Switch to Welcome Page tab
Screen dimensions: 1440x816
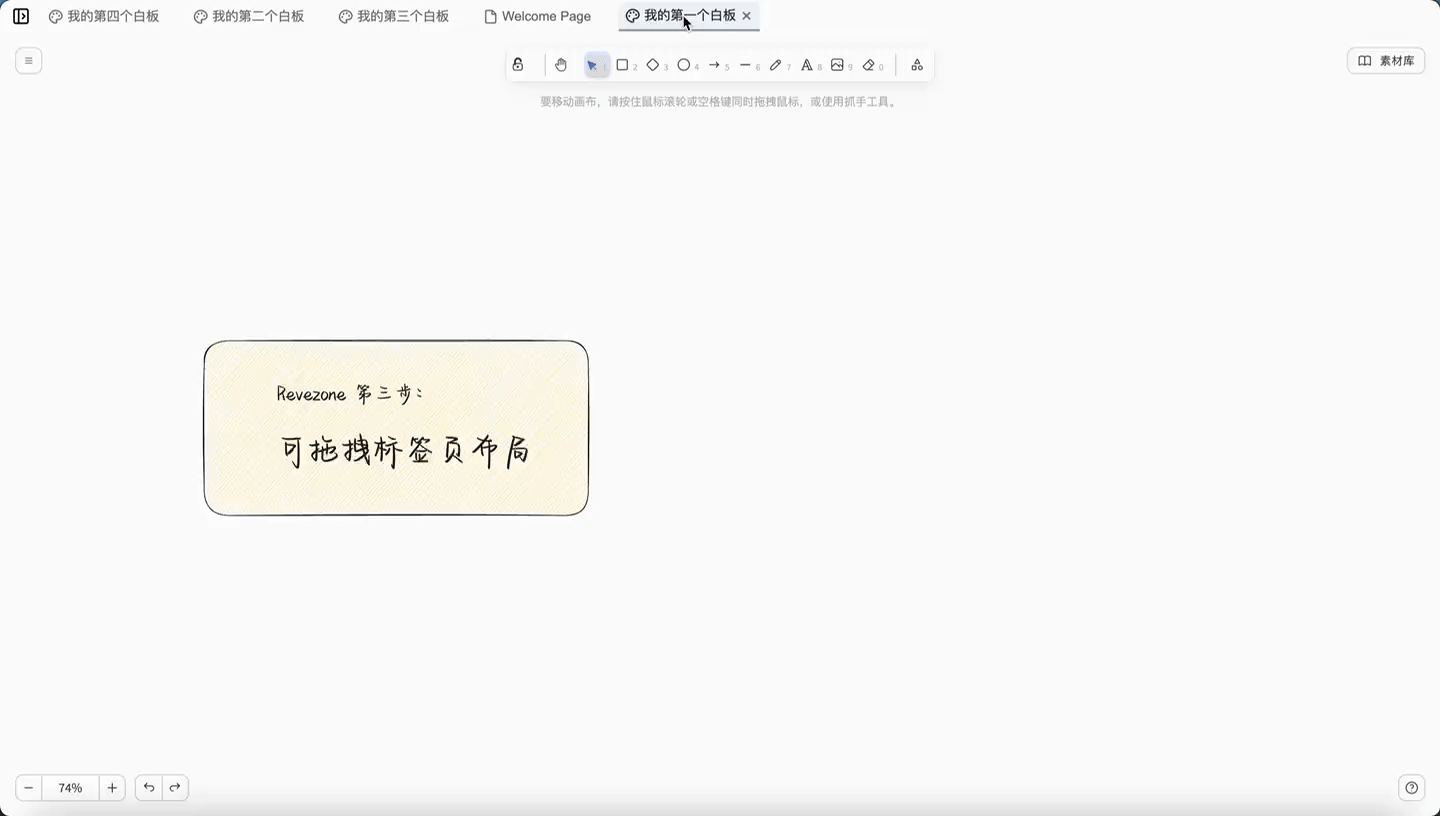click(x=537, y=16)
